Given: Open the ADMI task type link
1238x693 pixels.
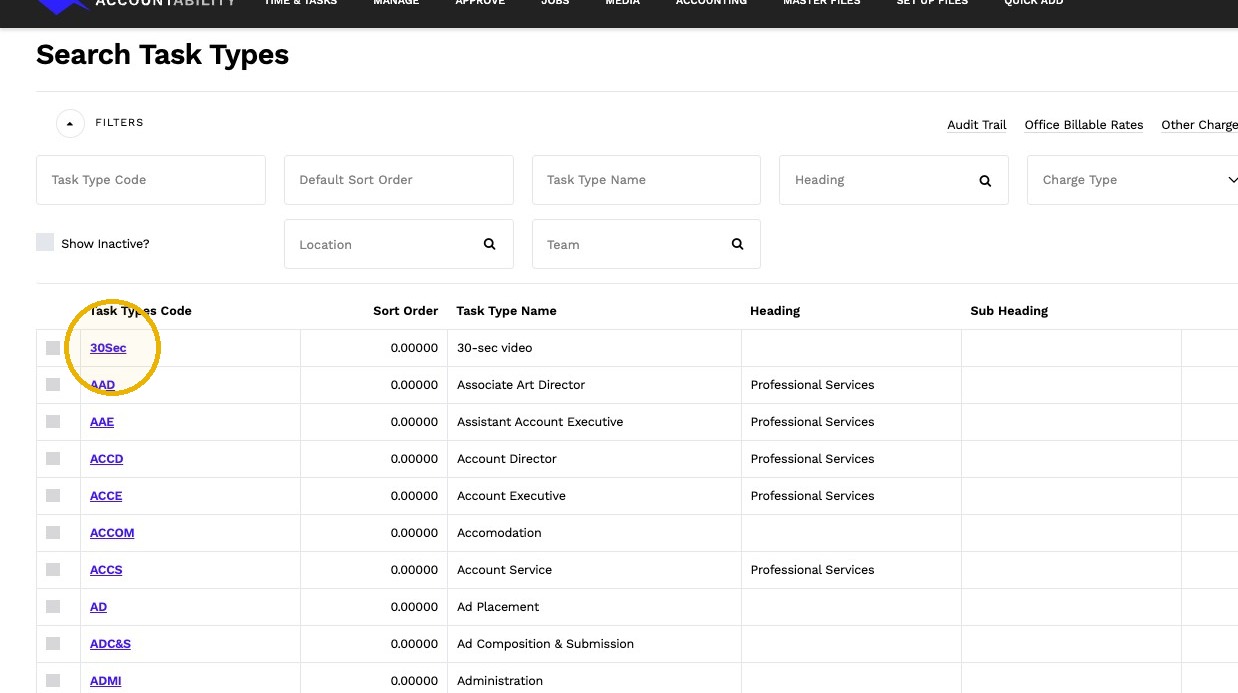Looking at the screenshot, I should tap(106, 681).
